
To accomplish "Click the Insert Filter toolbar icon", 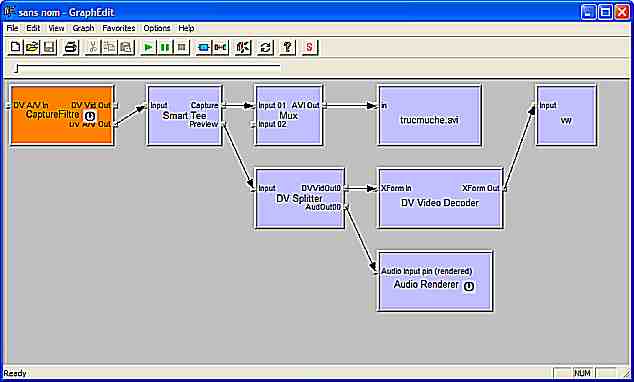I will (x=203, y=47).
